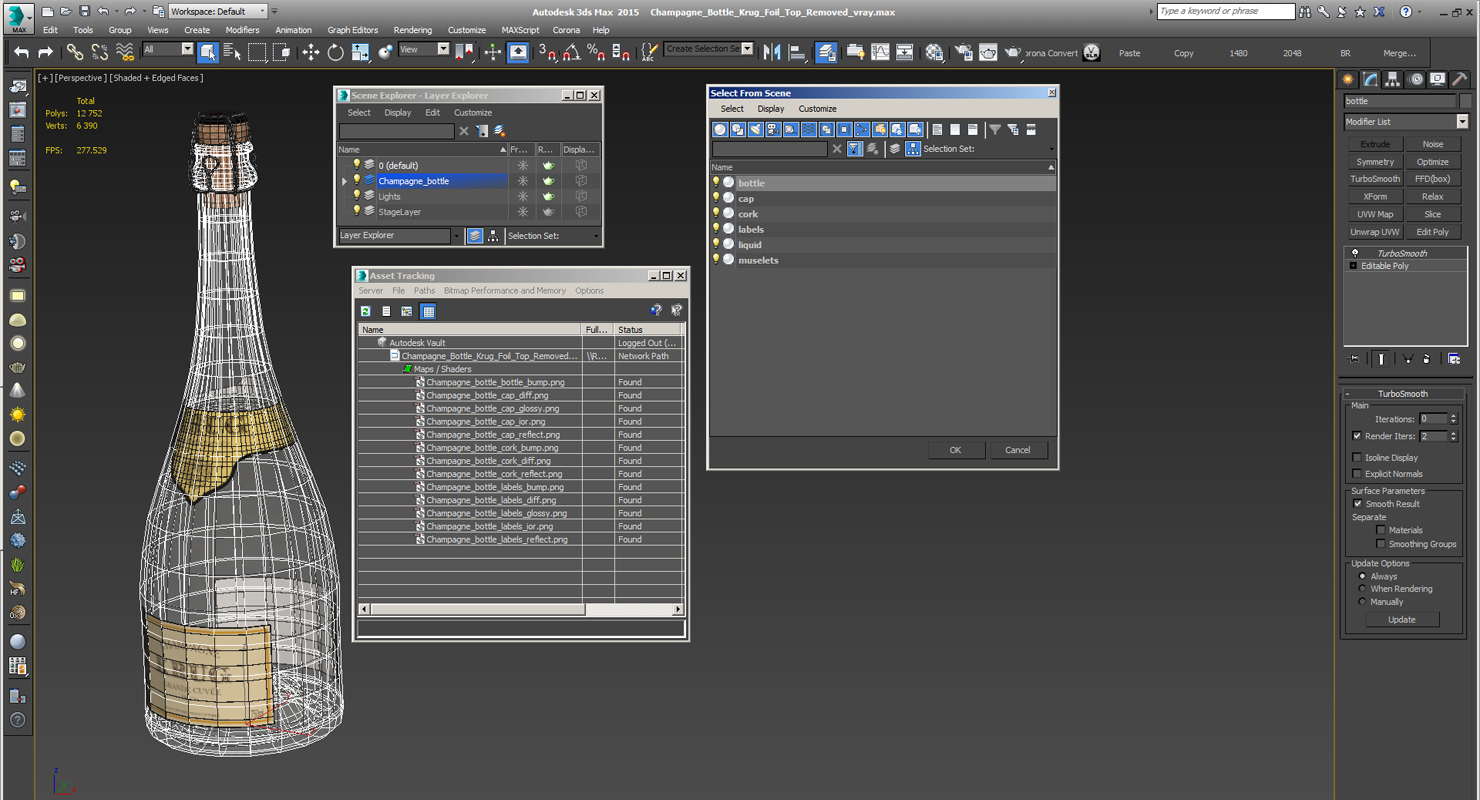This screenshot has width=1480, height=800.
Task: Click the Undo arrow in main toolbar
Action: 21,52
